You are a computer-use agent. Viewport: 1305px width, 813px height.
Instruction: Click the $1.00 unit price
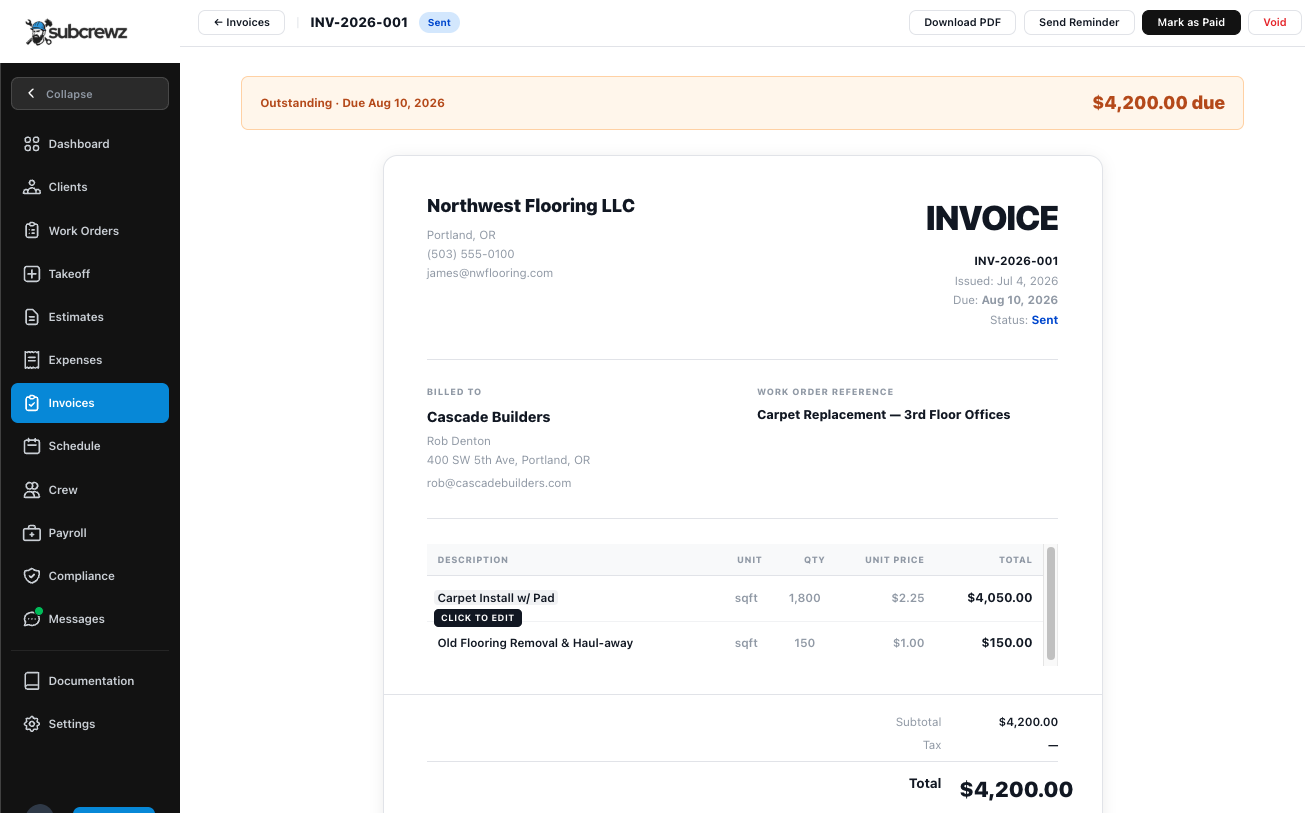(x=909, y=643)
